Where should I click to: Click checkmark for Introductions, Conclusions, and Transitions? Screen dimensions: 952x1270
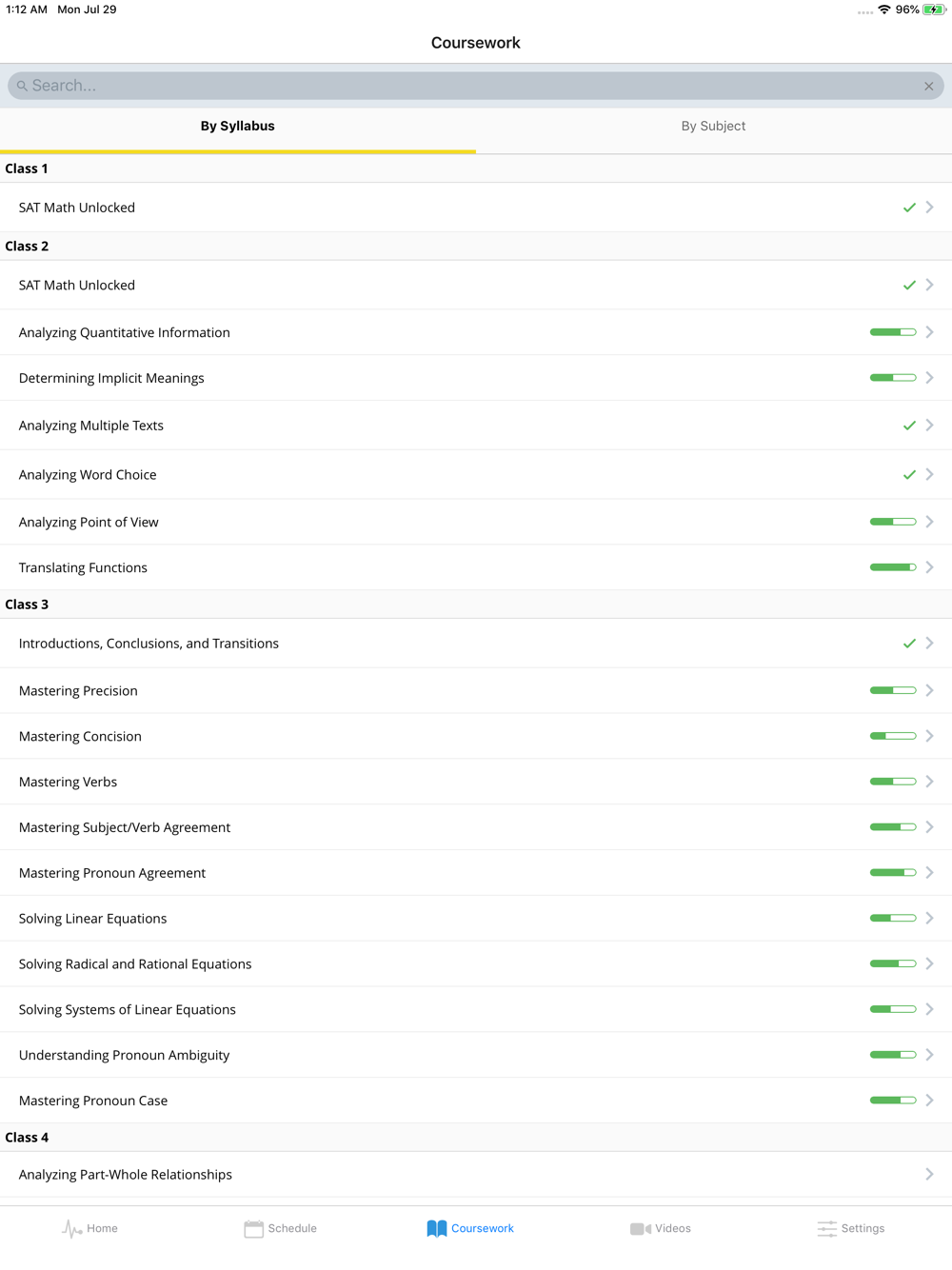click(x=909, y=644)
